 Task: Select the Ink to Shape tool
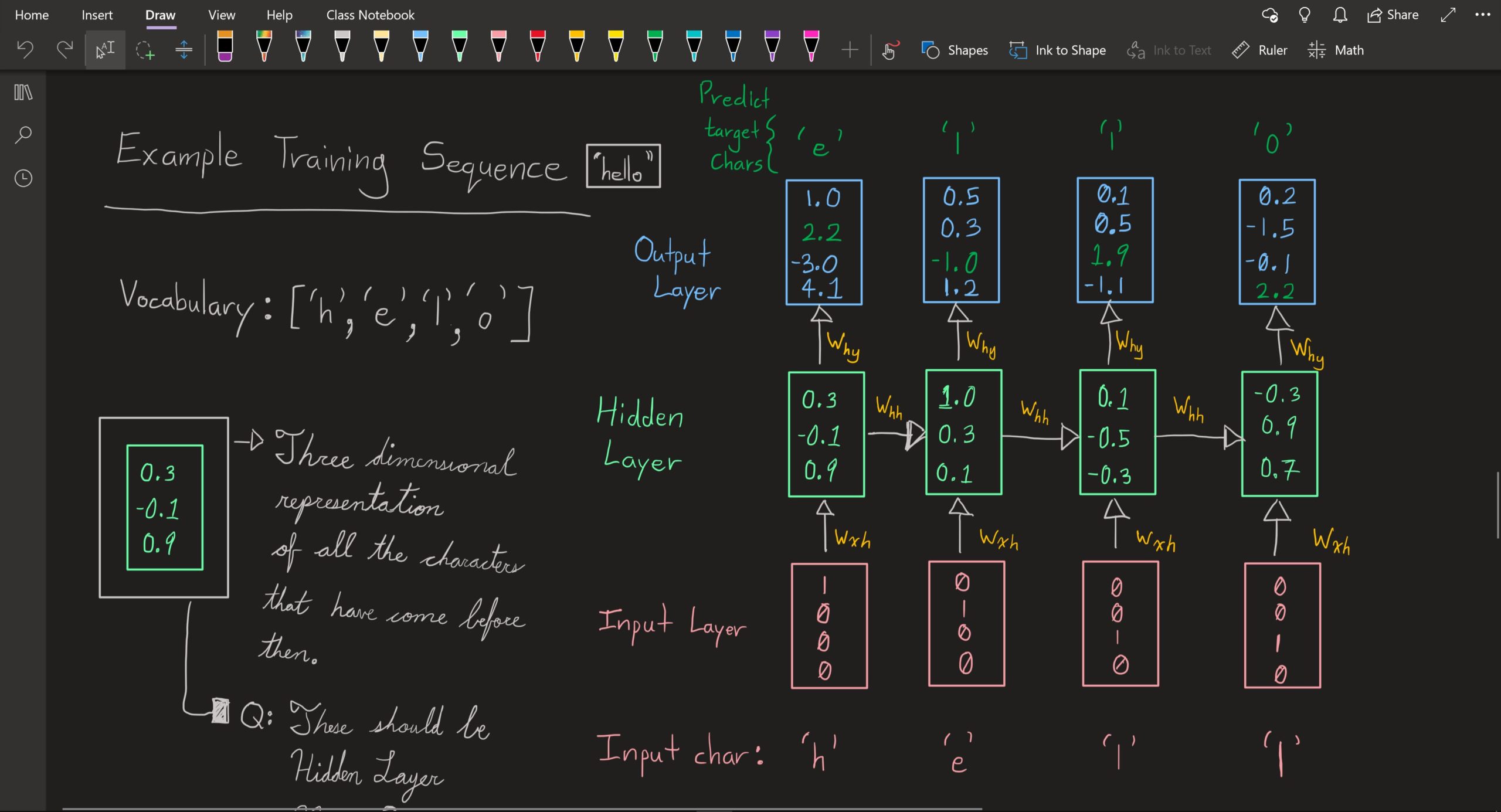click(1057, 49)
